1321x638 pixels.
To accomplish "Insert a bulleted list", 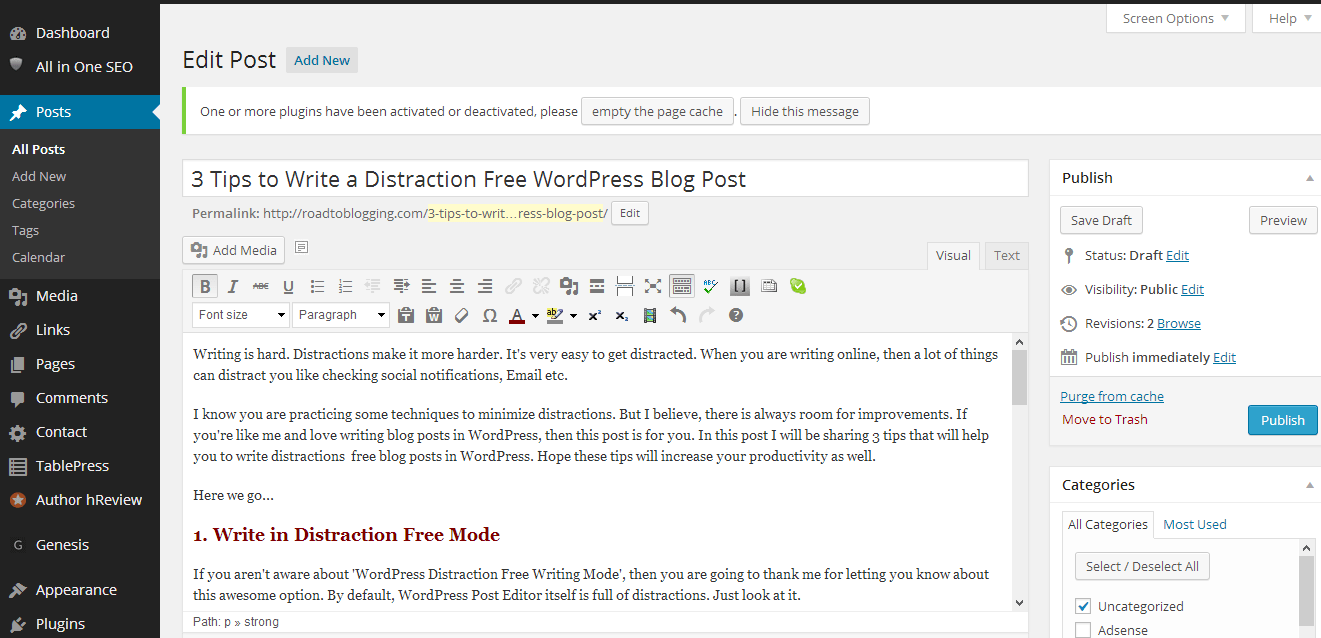I will (317, 286).
